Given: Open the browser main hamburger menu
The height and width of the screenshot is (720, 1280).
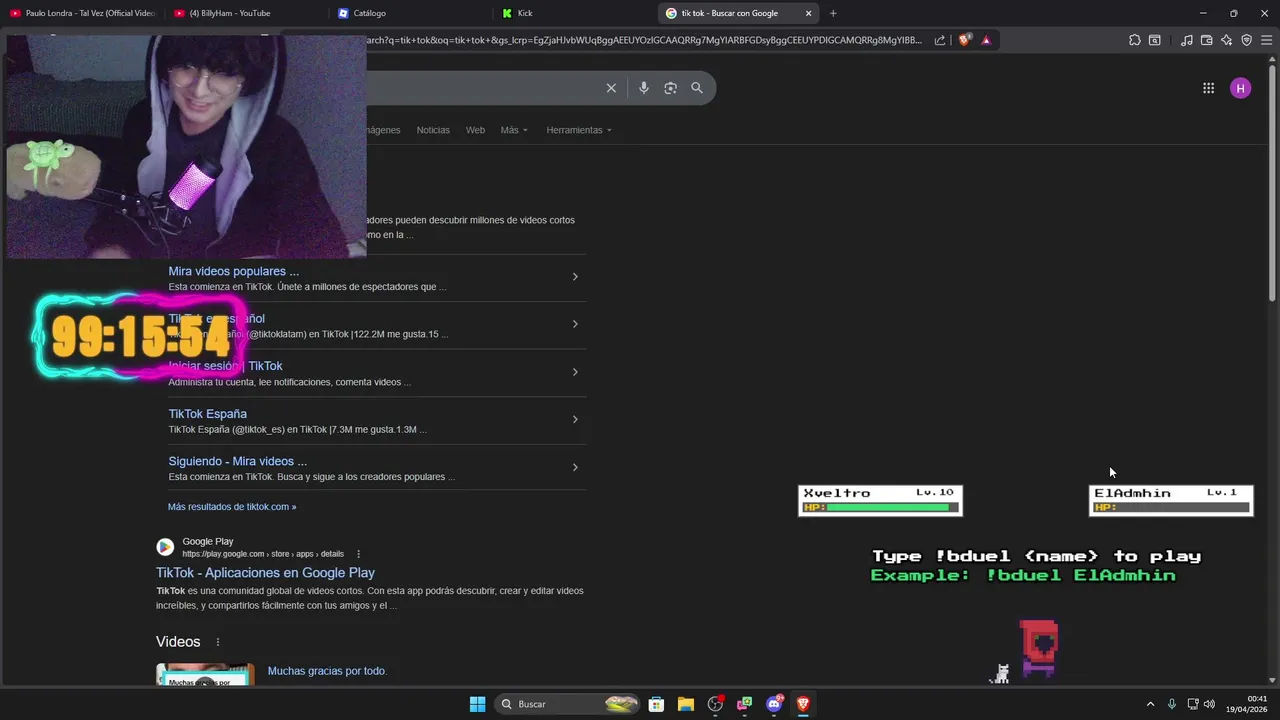Looking at the screenshot, I should coord(1266,40).
